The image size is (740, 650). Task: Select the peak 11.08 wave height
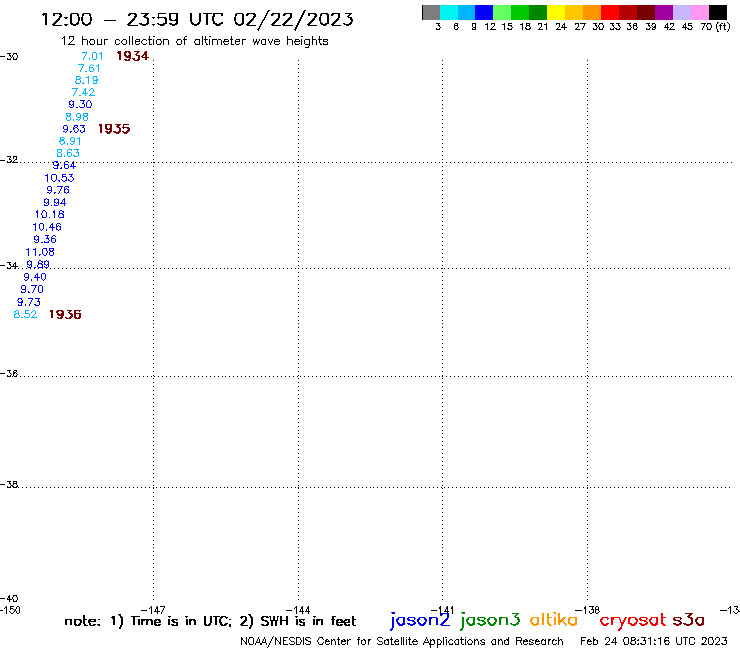[40, 252]
